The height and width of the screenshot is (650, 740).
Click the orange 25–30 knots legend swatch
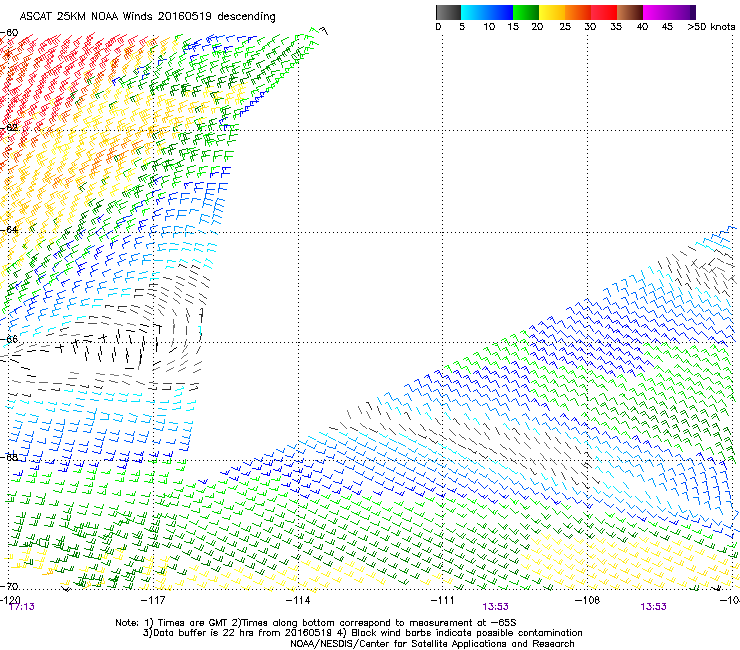pyautogui.click(x=578, y=12)
